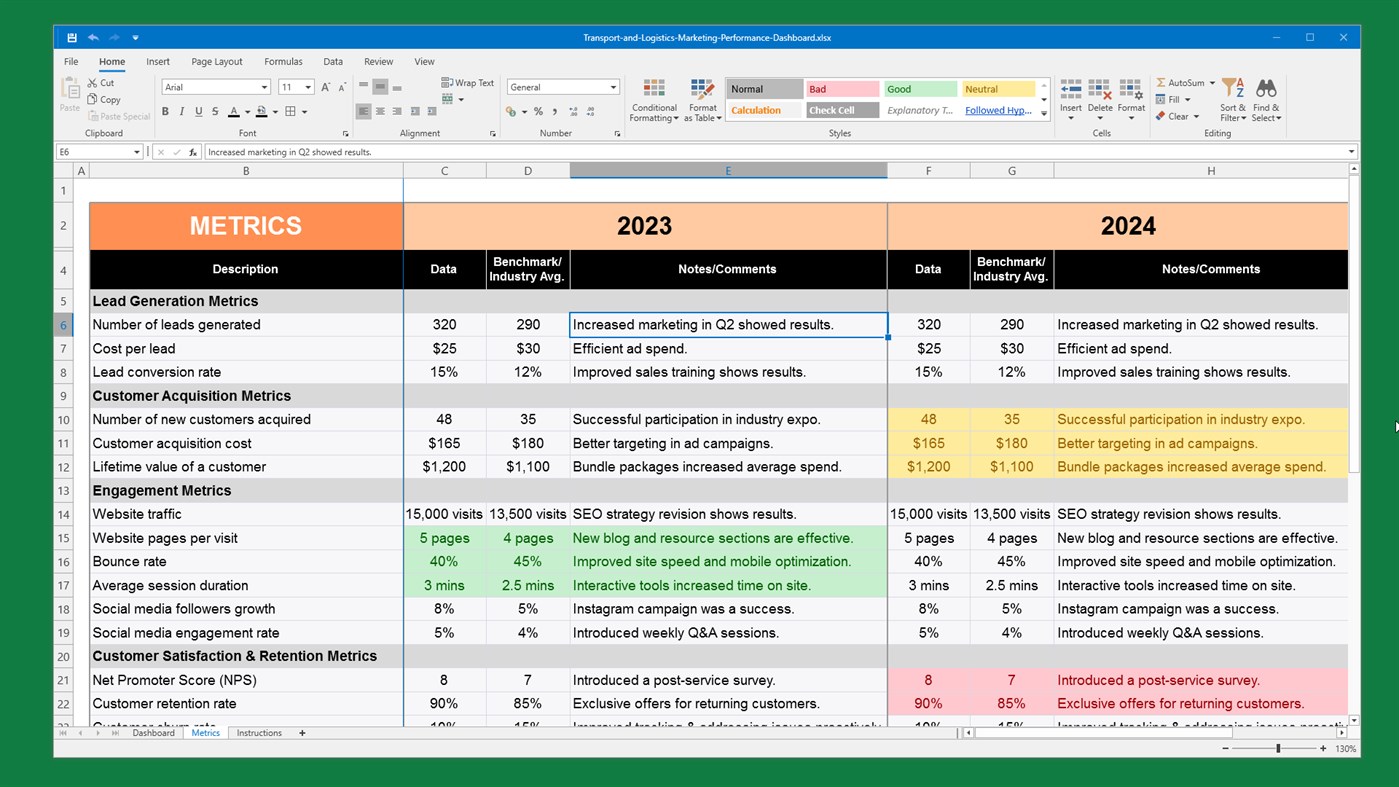Apply the Good cell style
The image size is (1399, 787).
click(919, 88)
